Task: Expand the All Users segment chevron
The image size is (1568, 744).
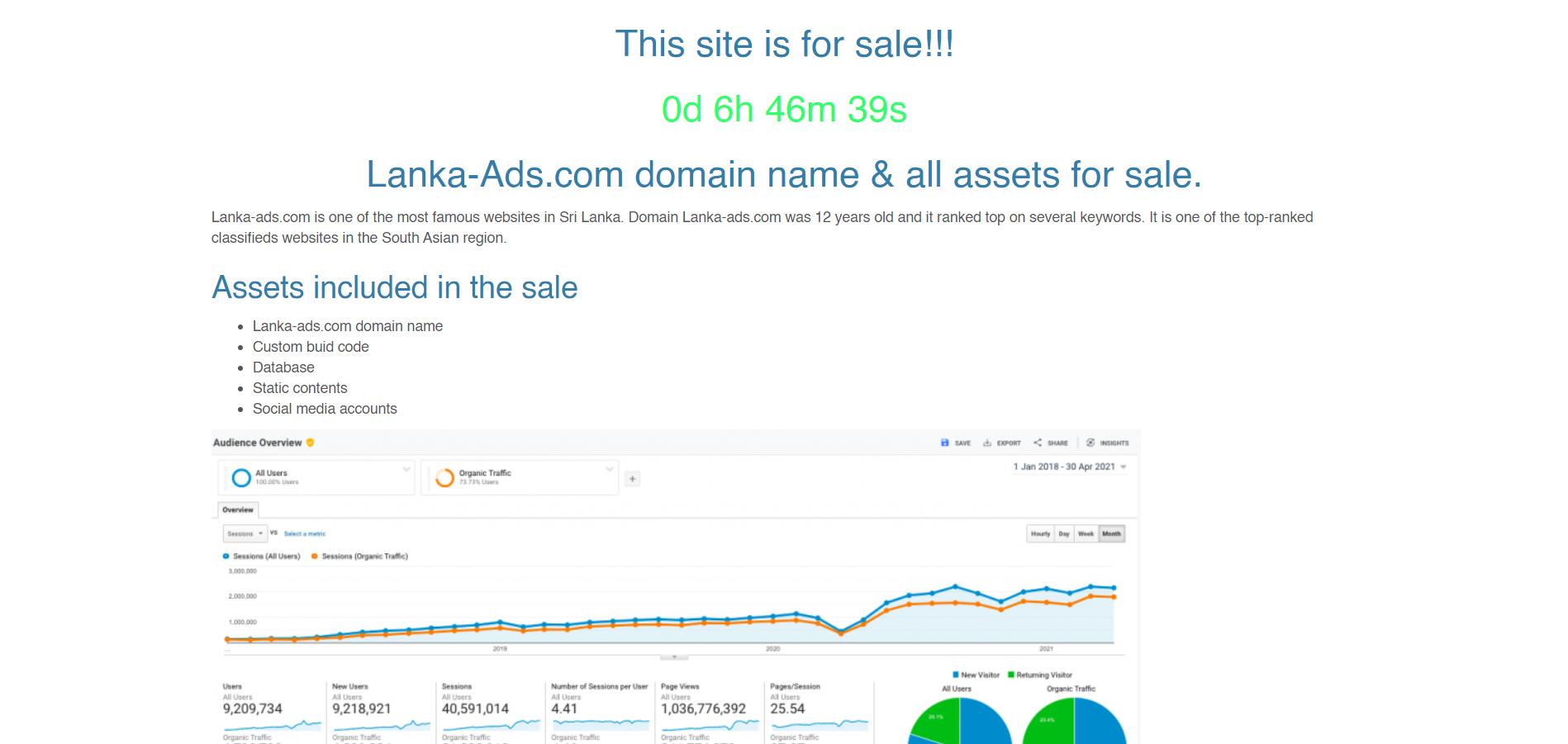Action: tap(406, 469)
